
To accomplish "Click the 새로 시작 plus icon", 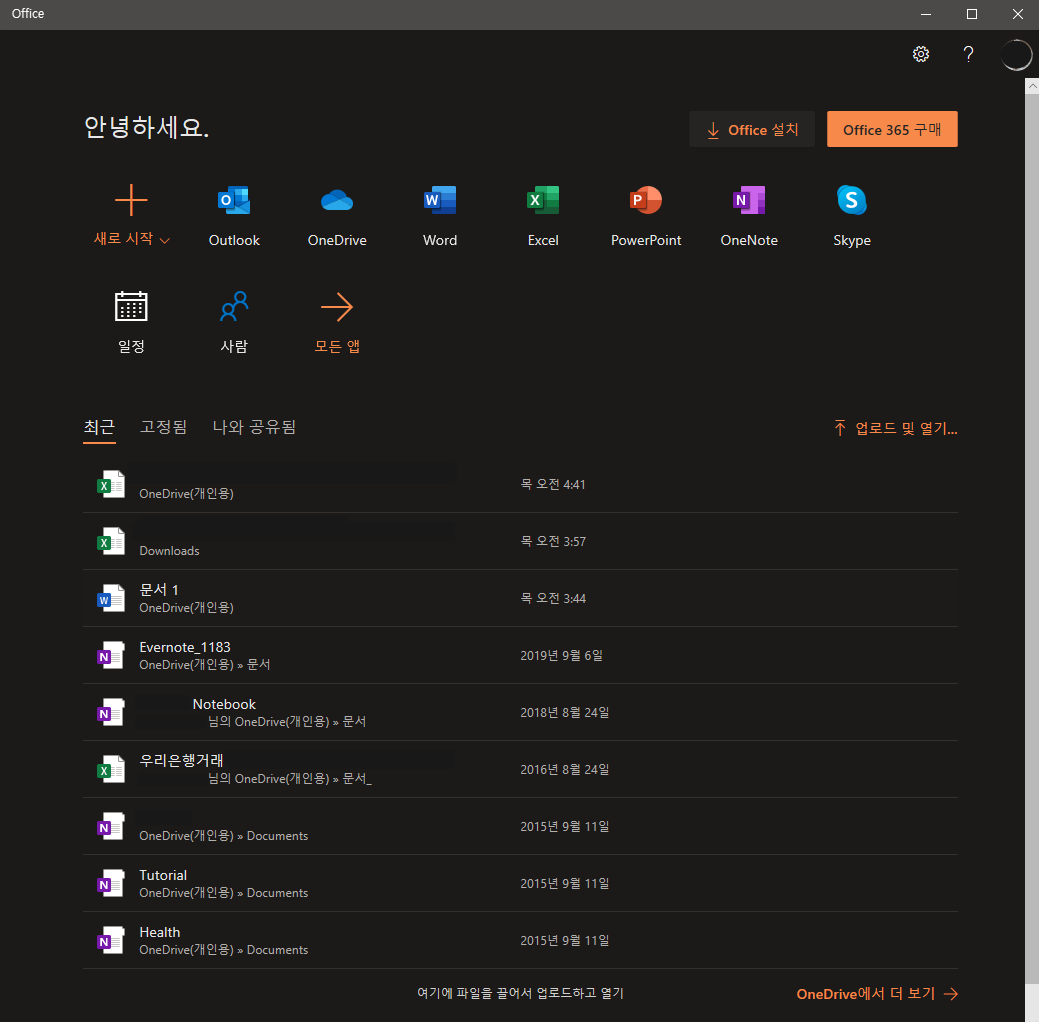I will tap(131, 200).
